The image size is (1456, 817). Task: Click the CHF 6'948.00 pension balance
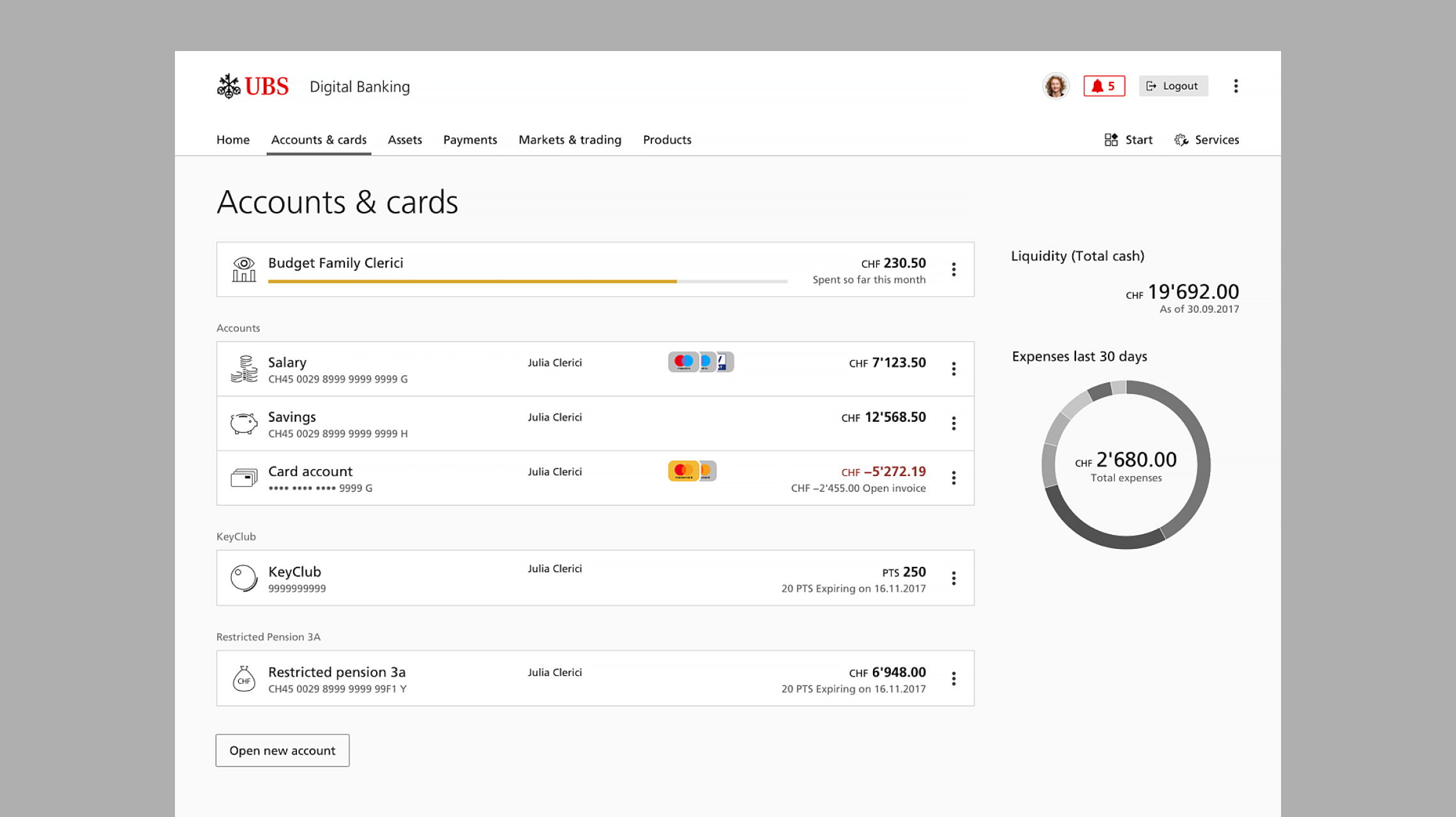point(887,673)
